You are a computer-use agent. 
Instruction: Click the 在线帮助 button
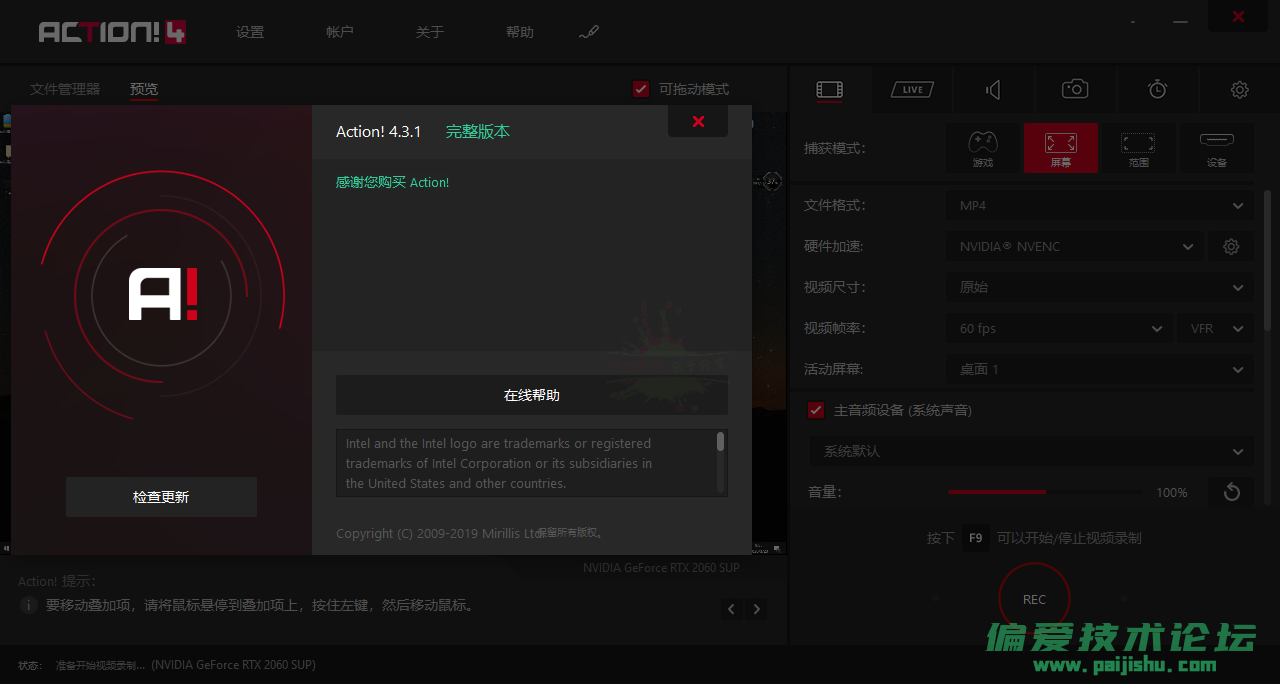point(531,395)
